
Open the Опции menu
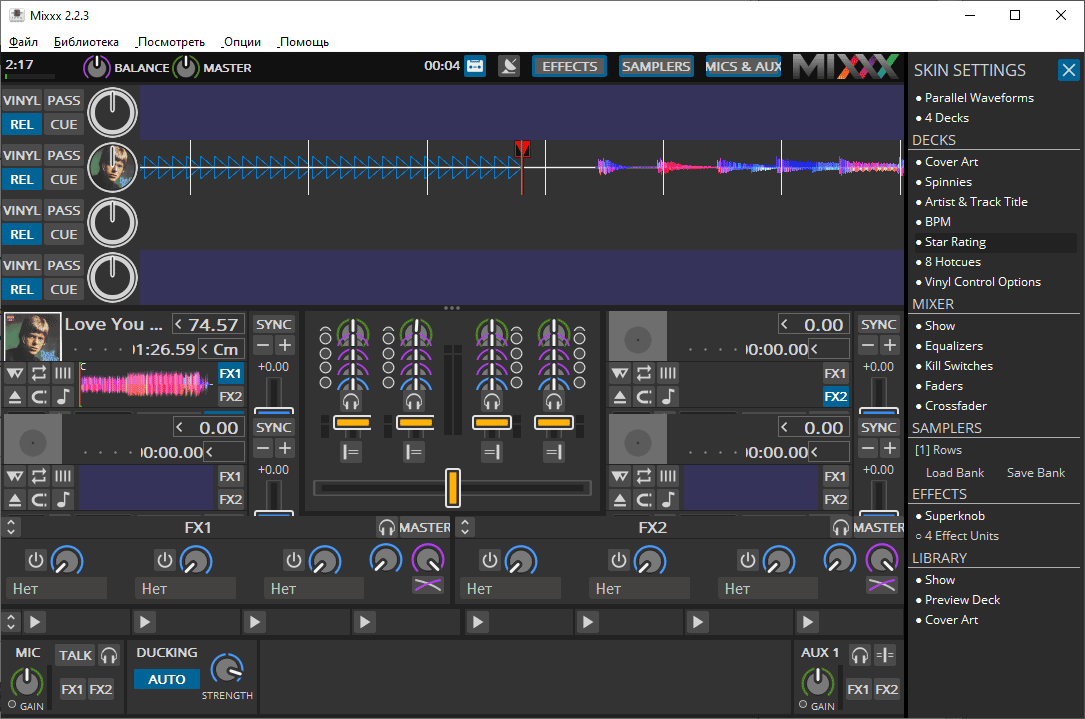click(241, 42)
